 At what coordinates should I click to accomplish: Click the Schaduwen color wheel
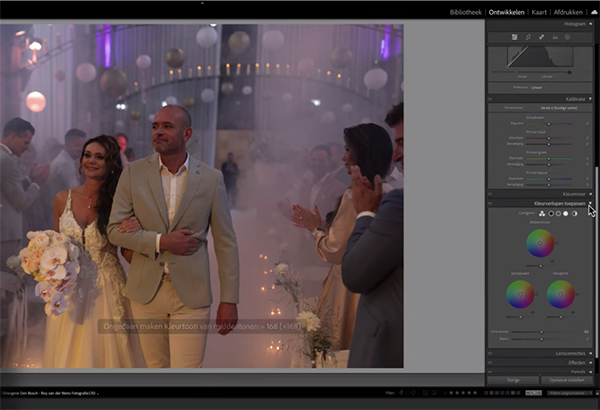(520, 294)
